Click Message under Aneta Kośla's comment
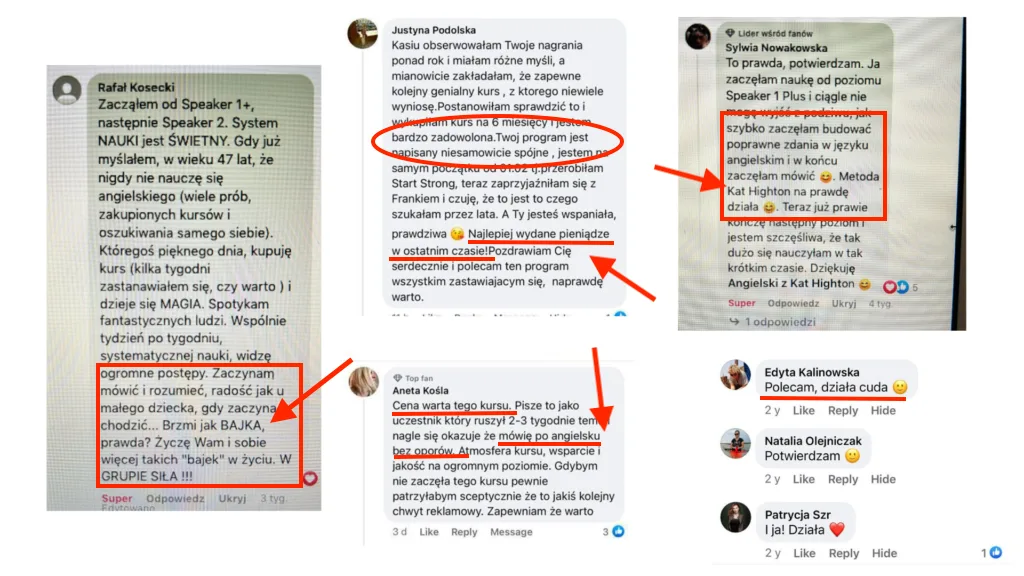The image size is (1024, 576). (511, 532)
